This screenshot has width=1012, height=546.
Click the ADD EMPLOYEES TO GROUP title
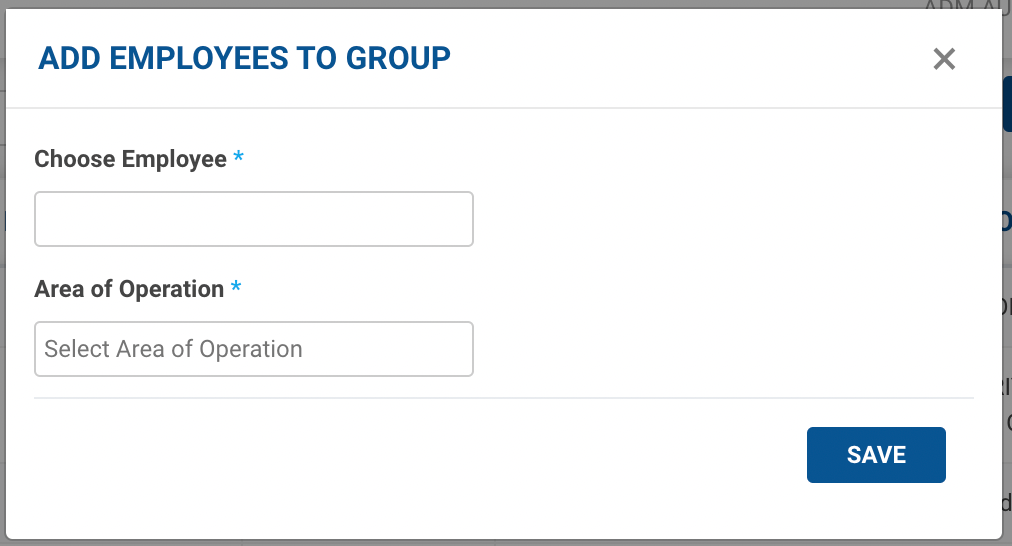[244, 58]
